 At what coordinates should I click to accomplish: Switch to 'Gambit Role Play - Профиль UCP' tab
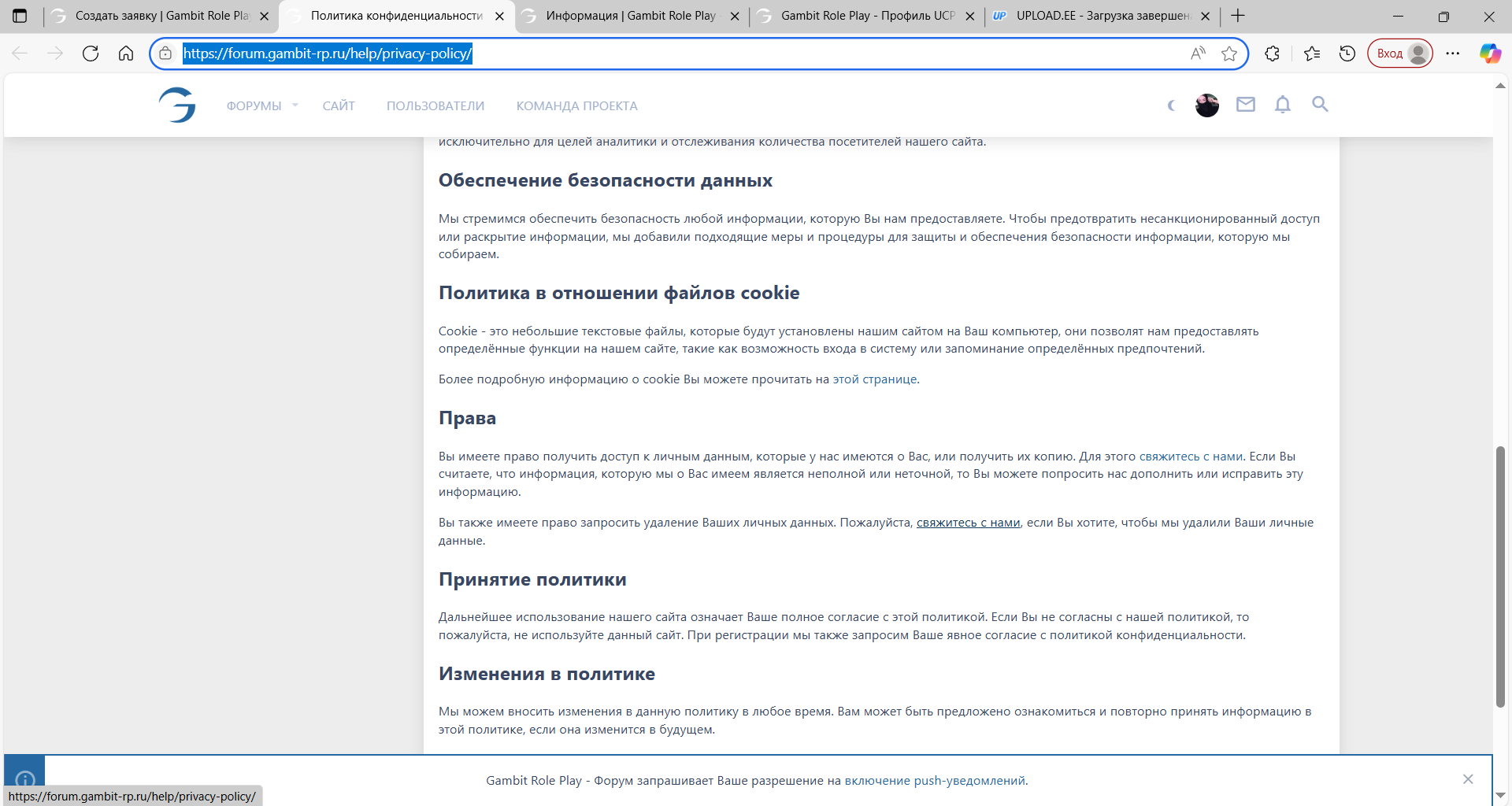point(867,16)
